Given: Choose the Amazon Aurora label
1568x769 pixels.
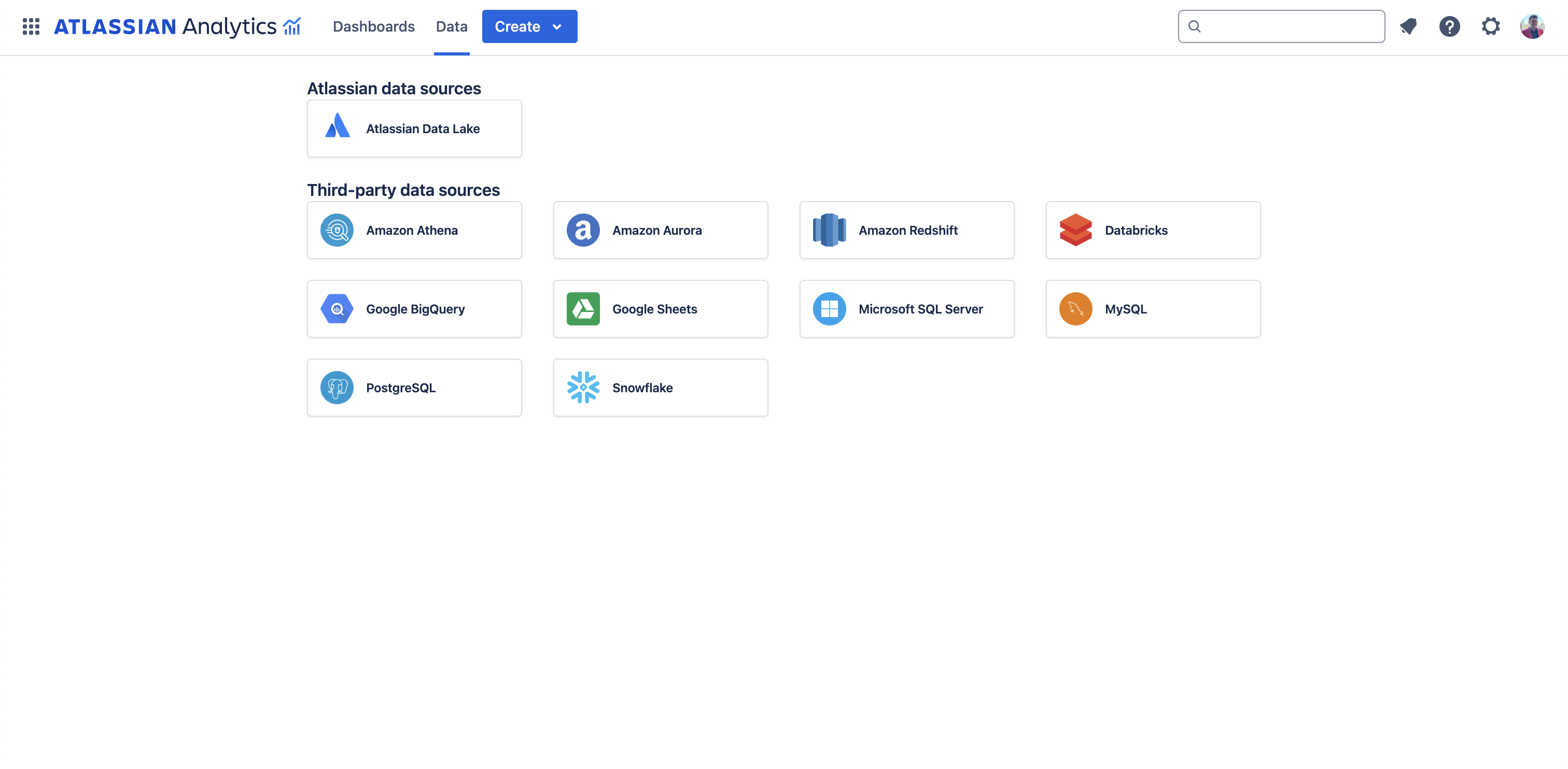Looking at the screenshot, I should pyautogui.click(x=657, y=230).
